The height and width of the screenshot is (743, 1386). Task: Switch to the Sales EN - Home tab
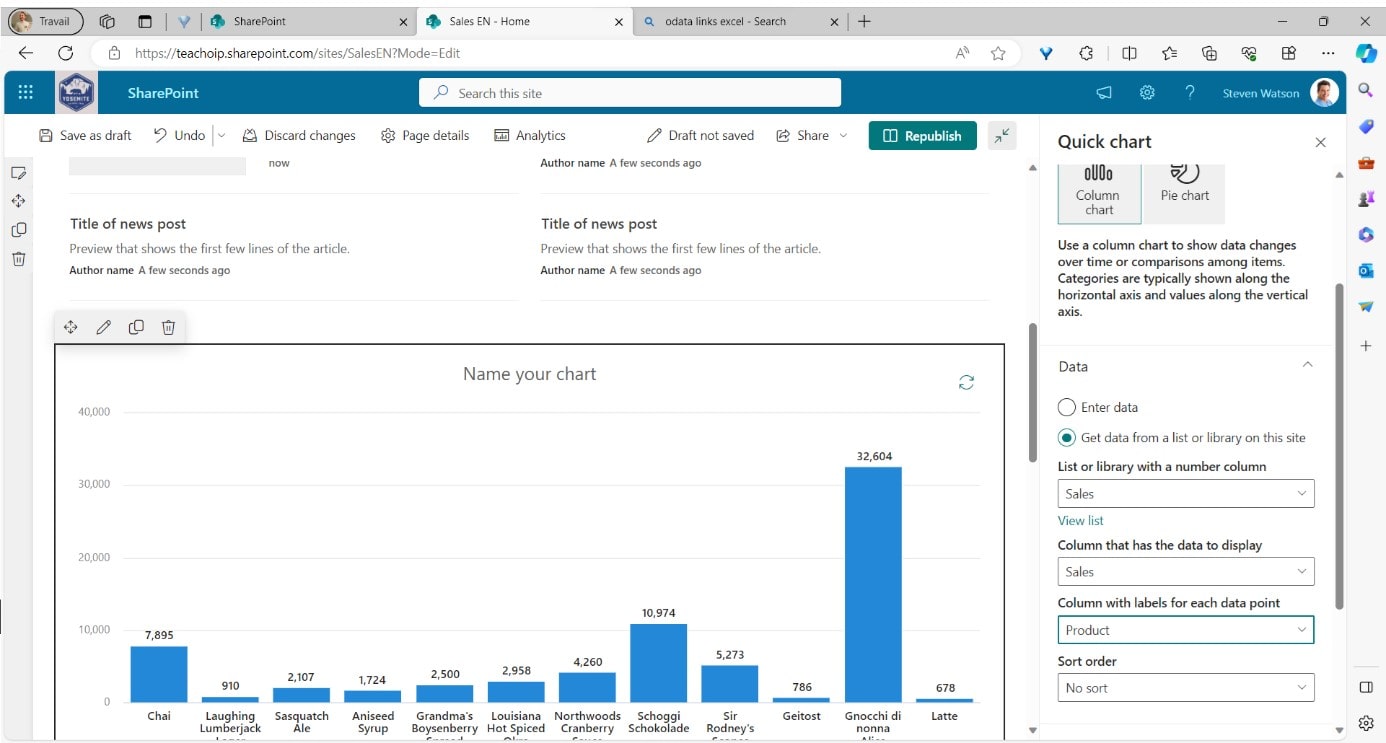tap(525, 21)
